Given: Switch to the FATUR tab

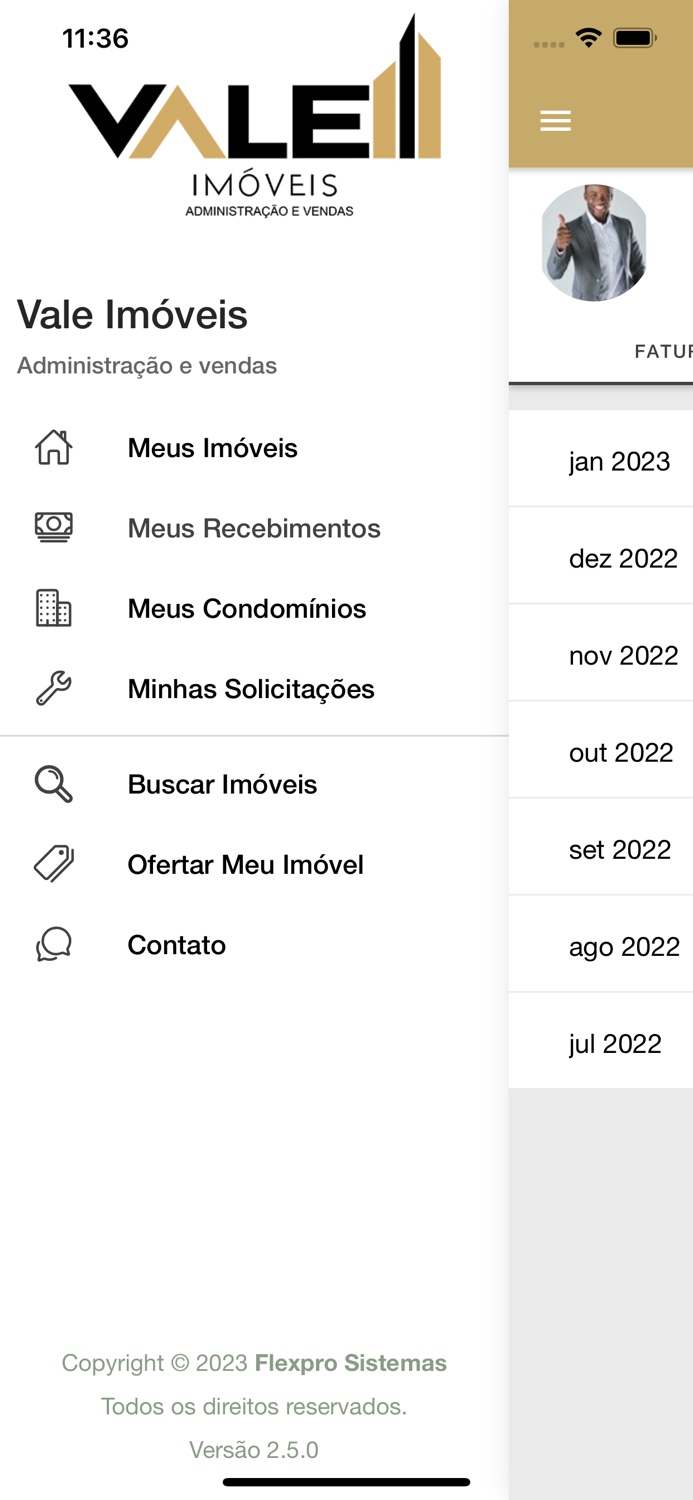Looking at the screenshot, I should pos(662,351).
